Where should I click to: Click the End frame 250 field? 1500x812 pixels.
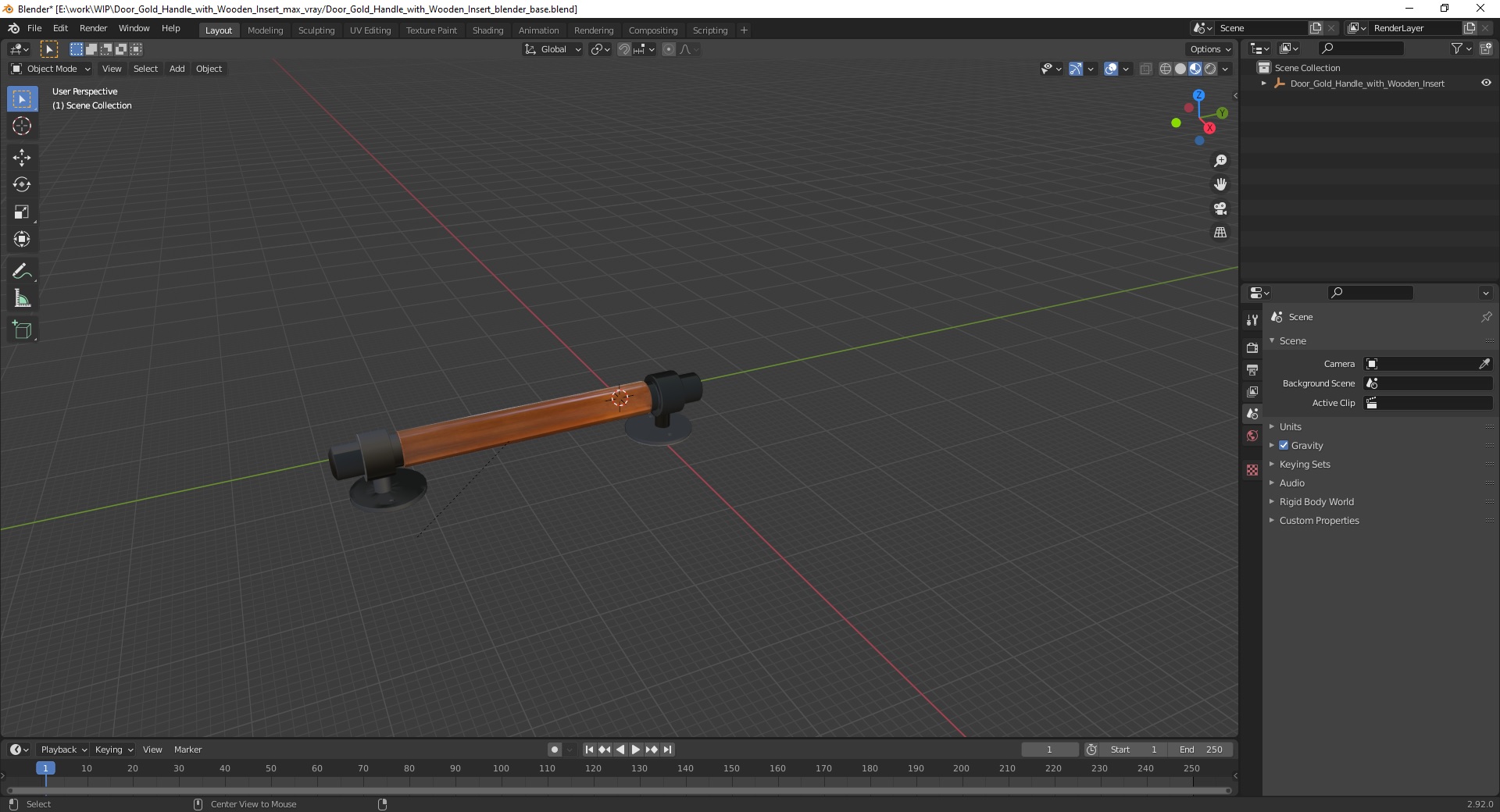click(x=1202, y=750)
